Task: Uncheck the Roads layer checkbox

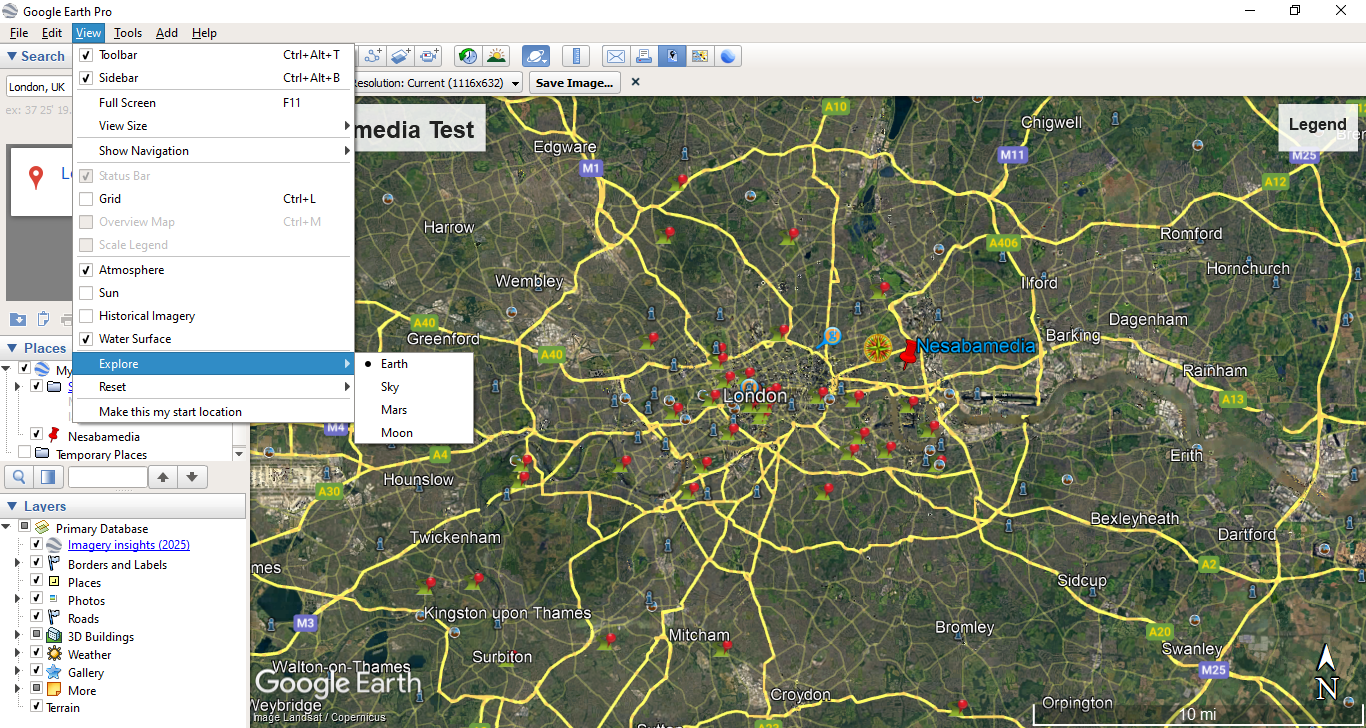Action: [x=36, y=619]
